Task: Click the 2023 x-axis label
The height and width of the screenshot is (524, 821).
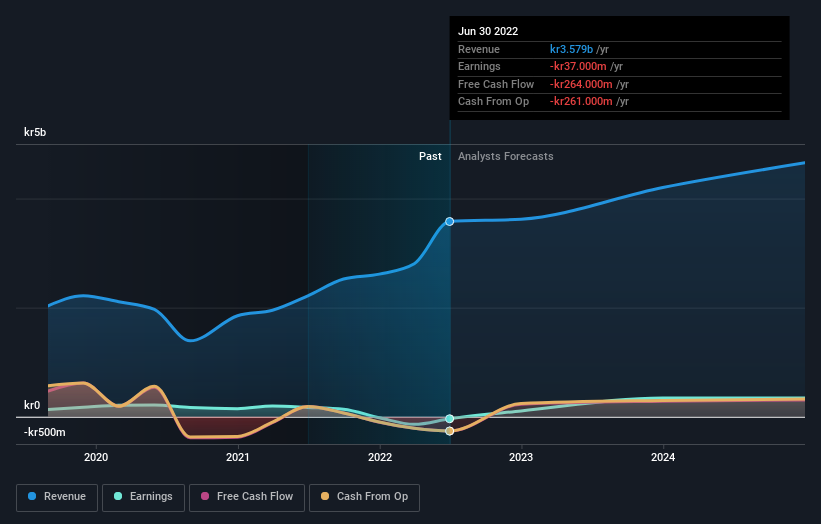Action: click(x=521, y=457)
